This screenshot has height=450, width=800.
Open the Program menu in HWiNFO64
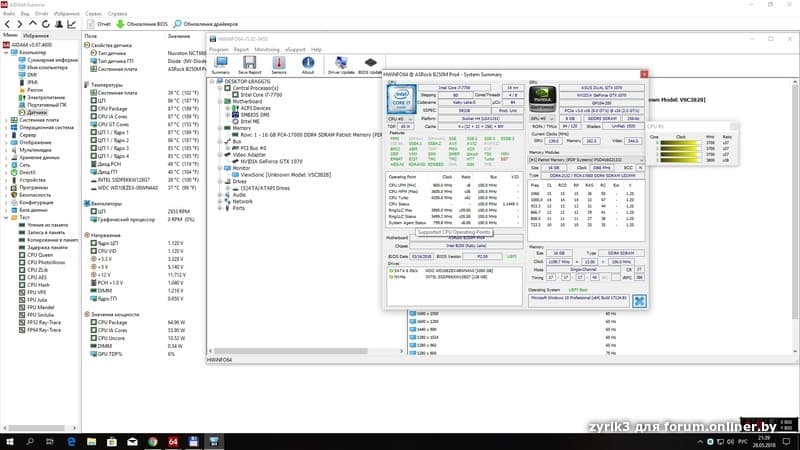(218, 49)
